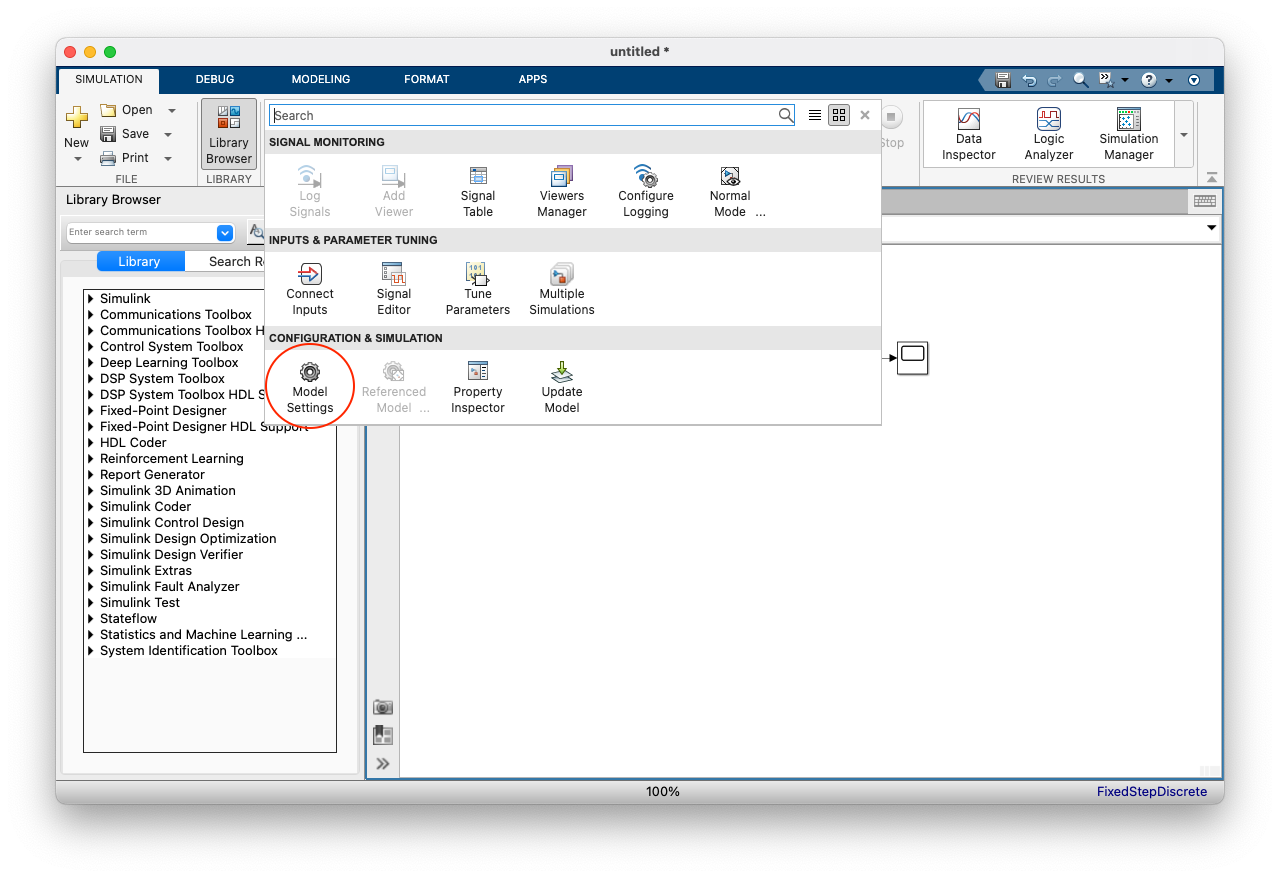Select Reinforcement Learning library entry
This screenshot has width=1280, height=878.
pos(172,459)
